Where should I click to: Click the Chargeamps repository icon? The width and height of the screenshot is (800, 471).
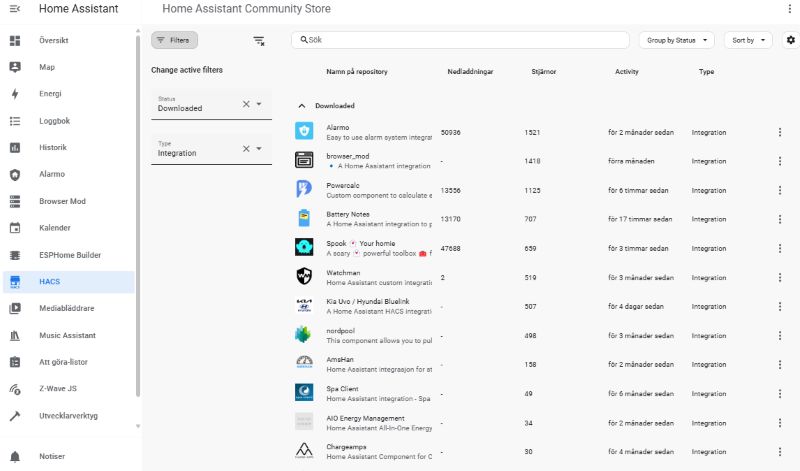point(304,451)
